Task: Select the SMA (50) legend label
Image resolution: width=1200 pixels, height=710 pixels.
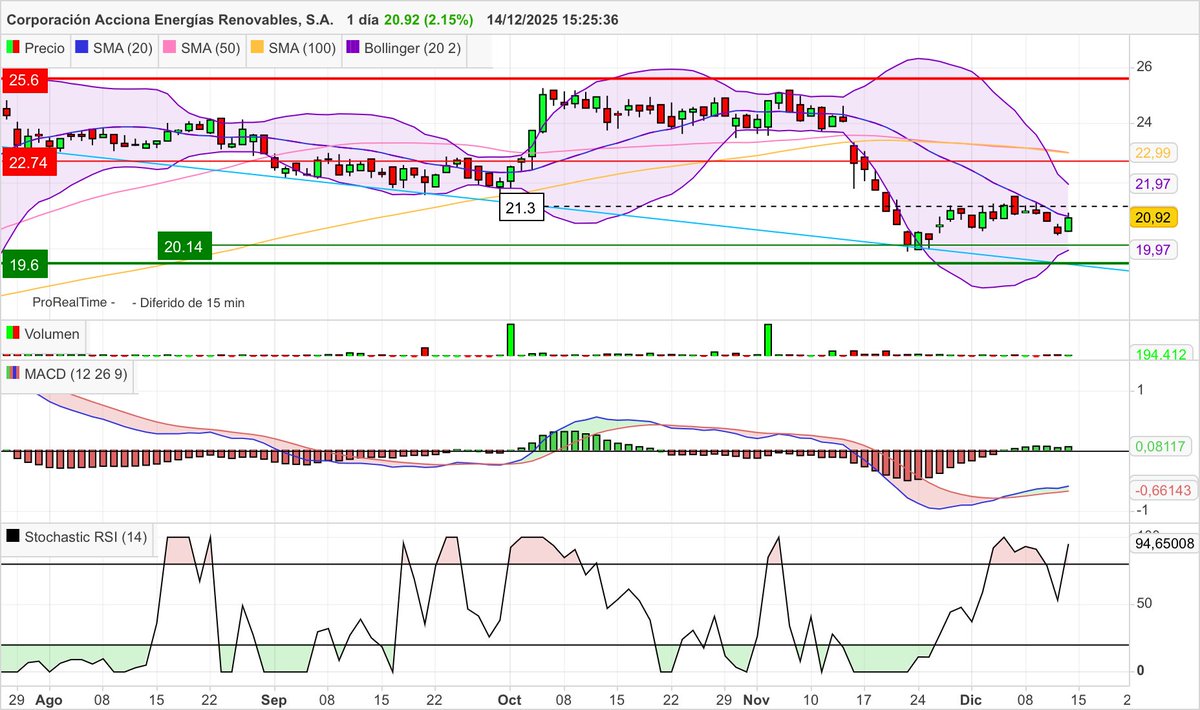Action: (211, 48)
